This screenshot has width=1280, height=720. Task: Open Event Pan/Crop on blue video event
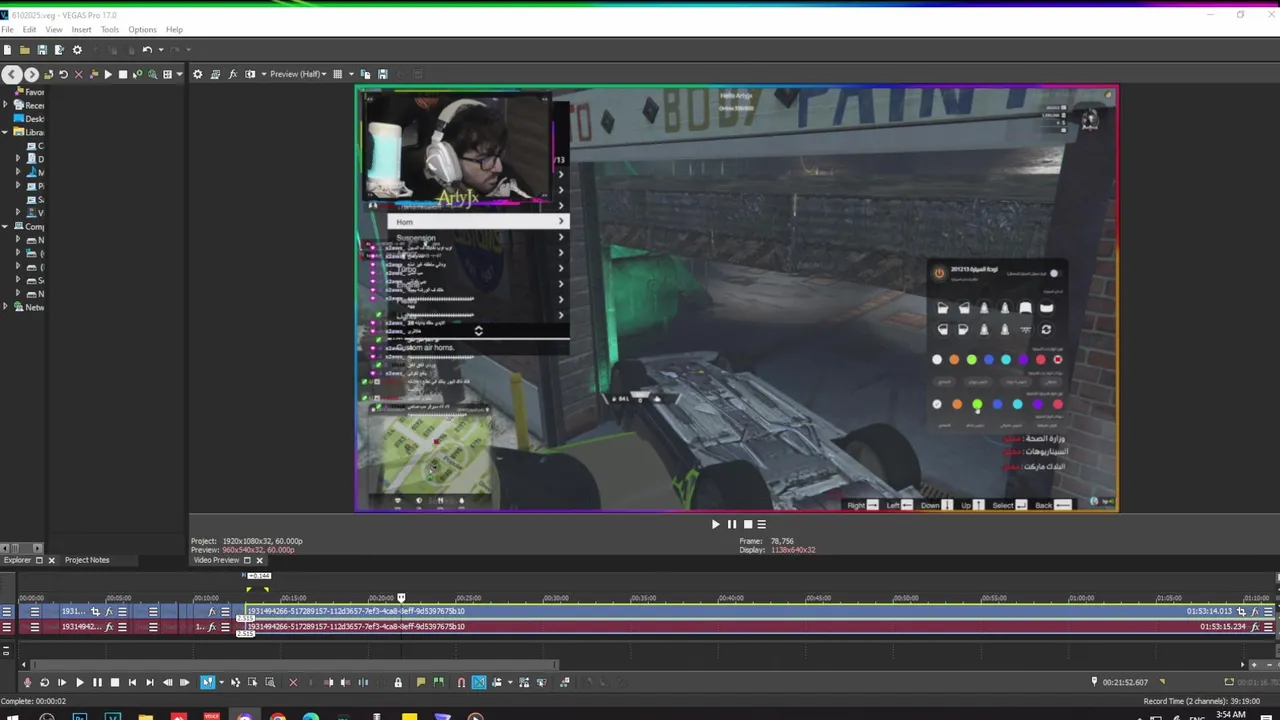[x=1242, y=611]
